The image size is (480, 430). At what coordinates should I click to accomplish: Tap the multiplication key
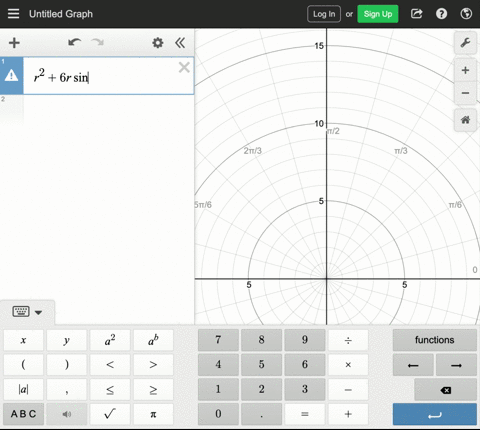[x=348, y=365]
